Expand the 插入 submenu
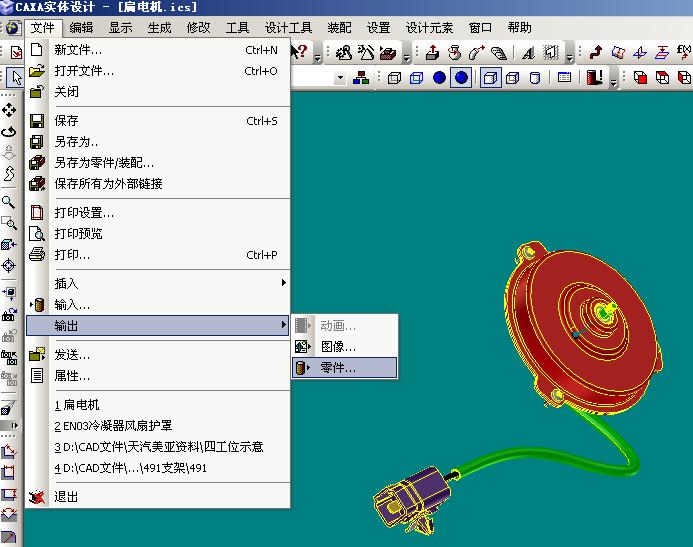The height and width of the screenshot is (547, 693). click(x=157, y=283)
